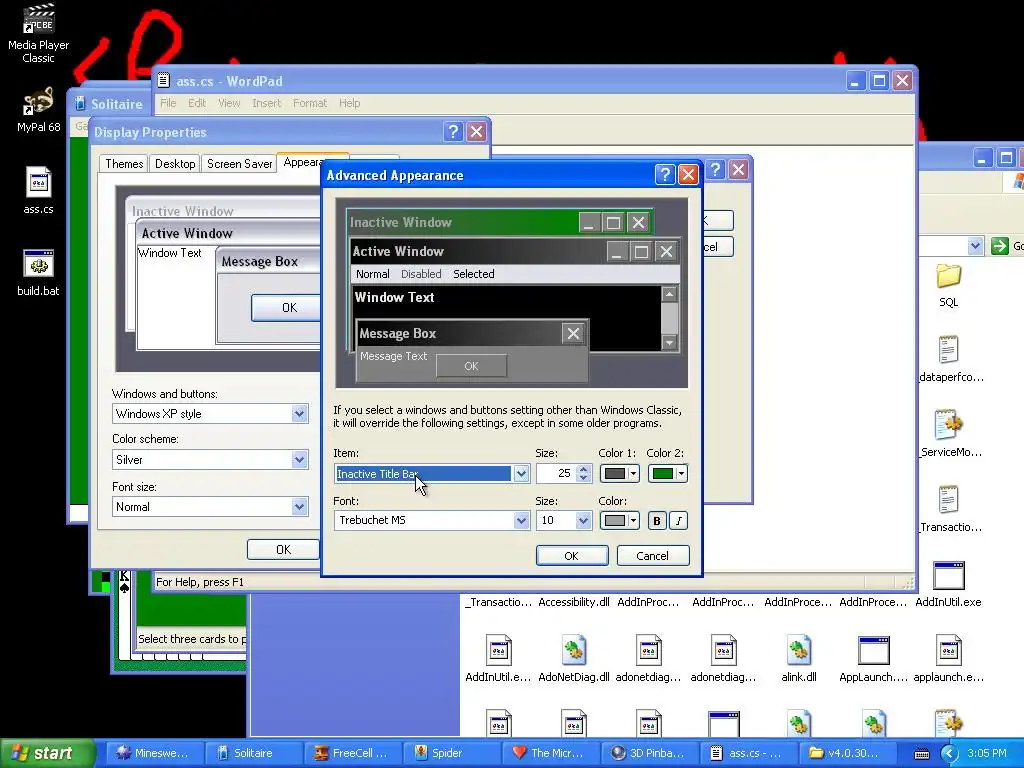Select the first adonetdiag... file icon

point(648,659)
